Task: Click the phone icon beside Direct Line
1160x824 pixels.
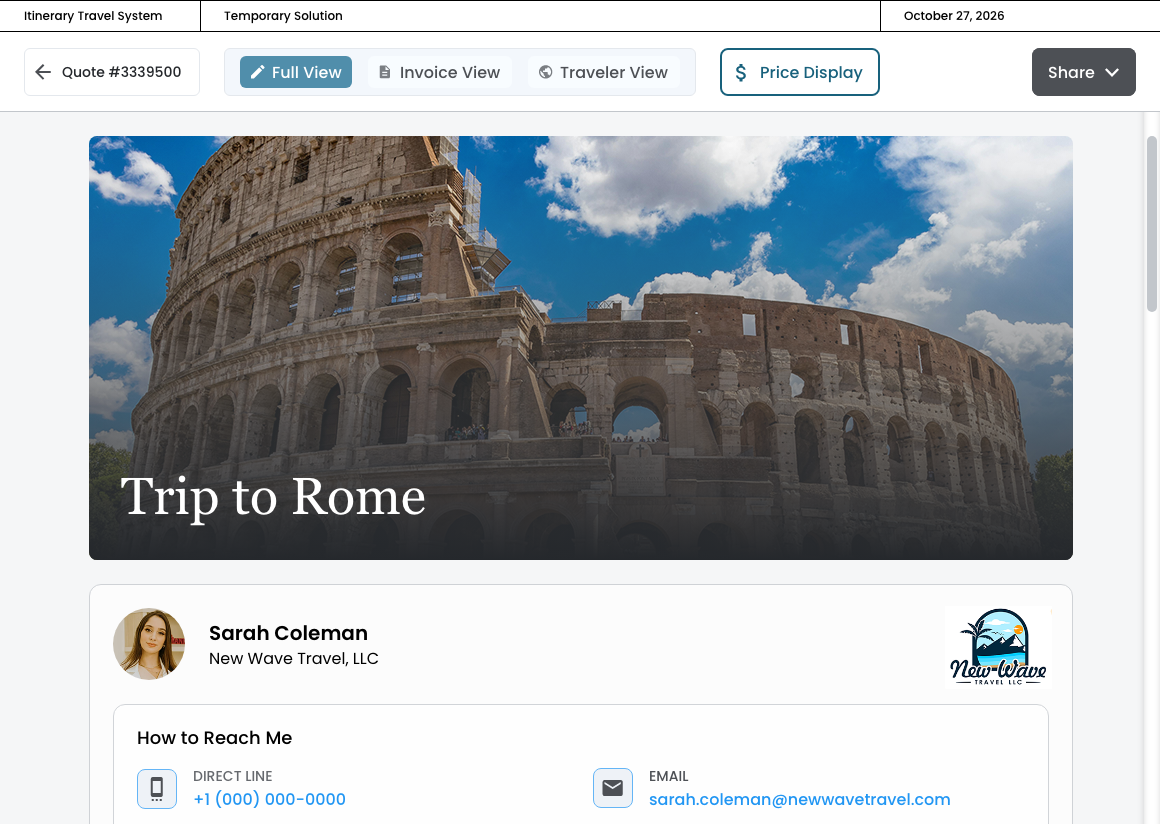Action: tap(157, 788)
